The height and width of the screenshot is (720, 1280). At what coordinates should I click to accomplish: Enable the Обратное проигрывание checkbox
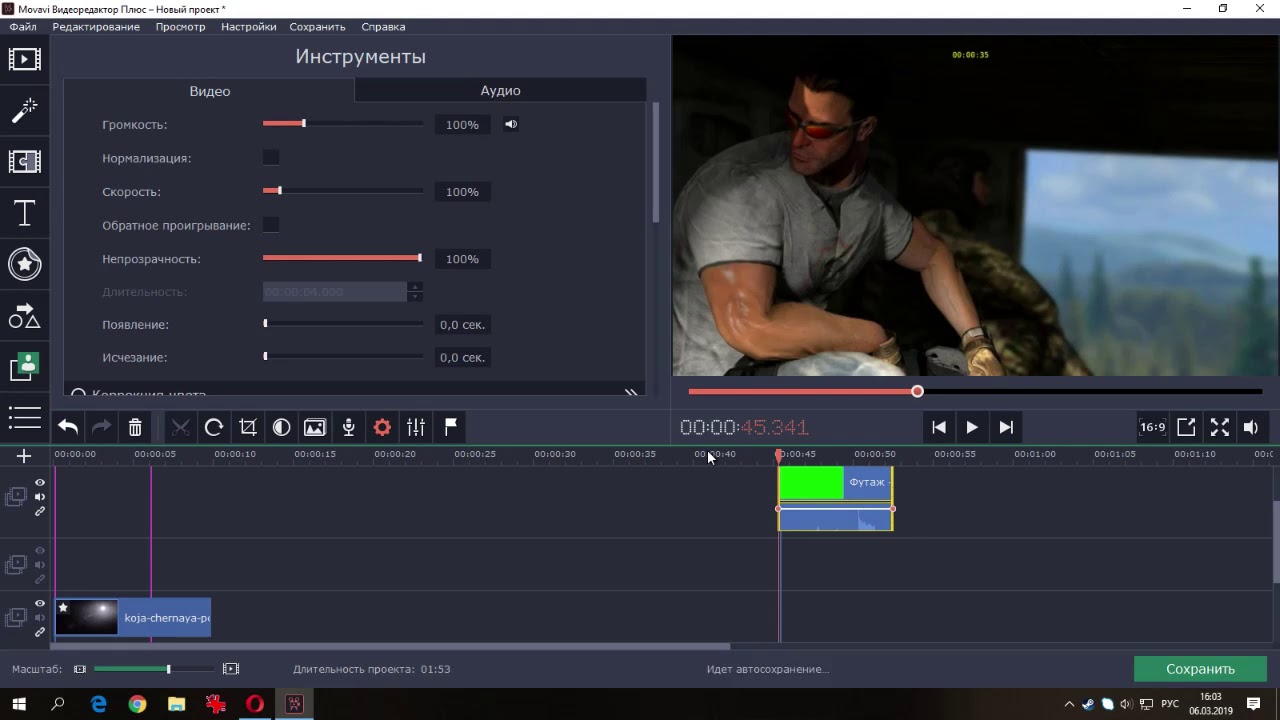271,225
